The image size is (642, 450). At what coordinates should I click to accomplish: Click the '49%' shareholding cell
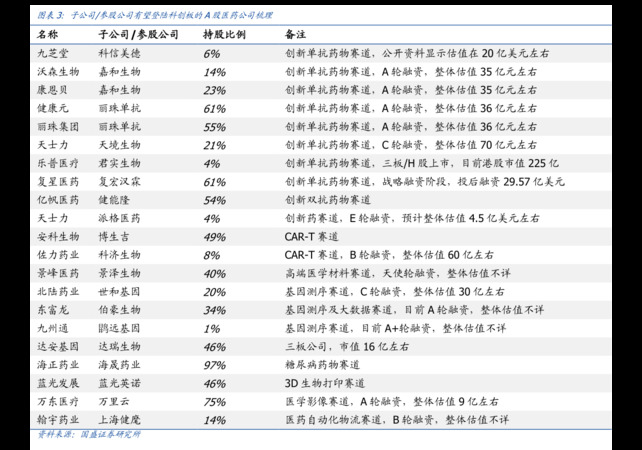click(215, 237)
